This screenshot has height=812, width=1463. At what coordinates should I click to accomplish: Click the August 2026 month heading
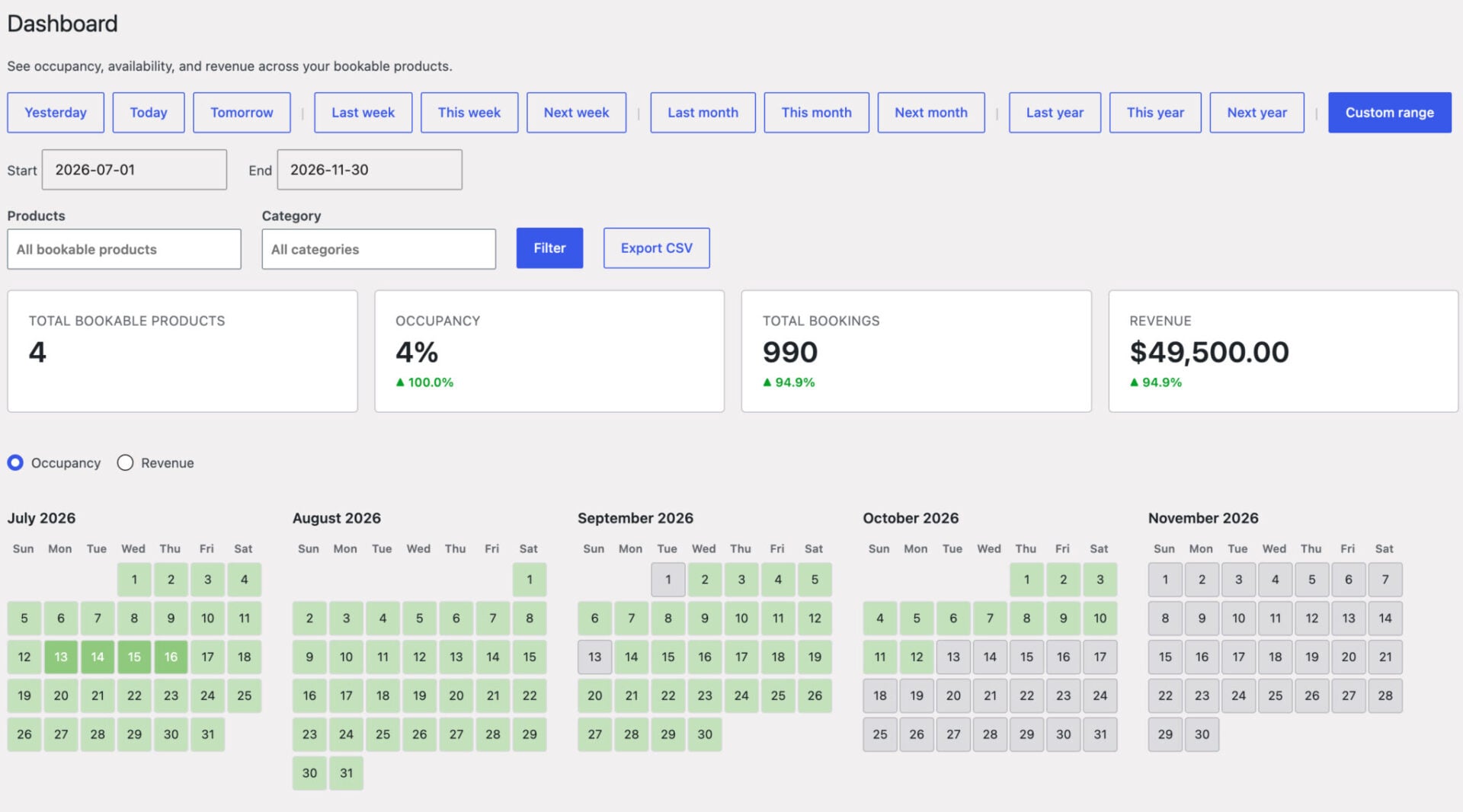tap(337, 518)
